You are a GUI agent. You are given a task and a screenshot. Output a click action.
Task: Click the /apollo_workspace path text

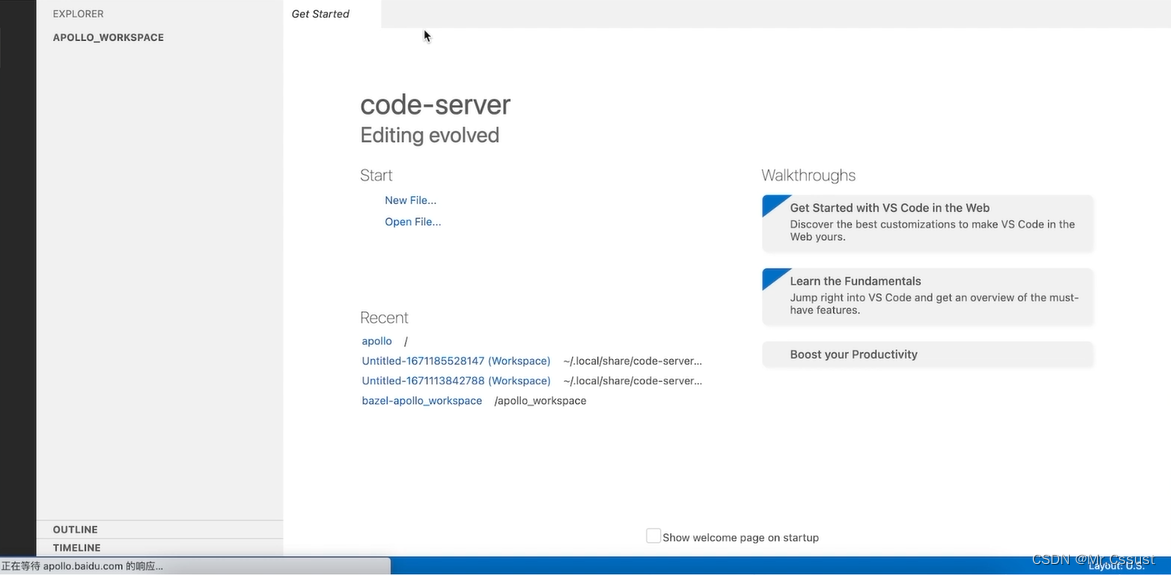click(x=540, y=401)
